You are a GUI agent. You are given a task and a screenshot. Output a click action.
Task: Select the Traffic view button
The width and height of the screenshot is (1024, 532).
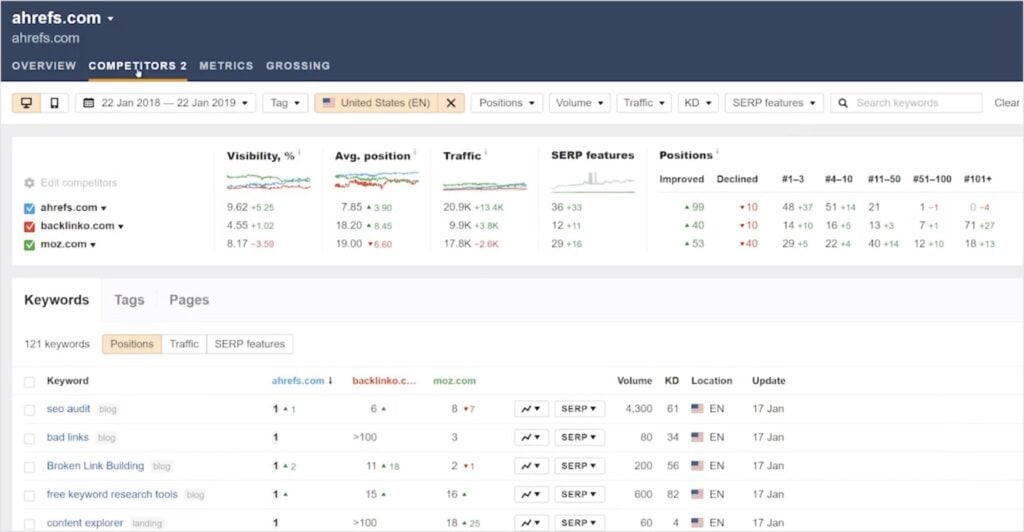click(184, 344)
